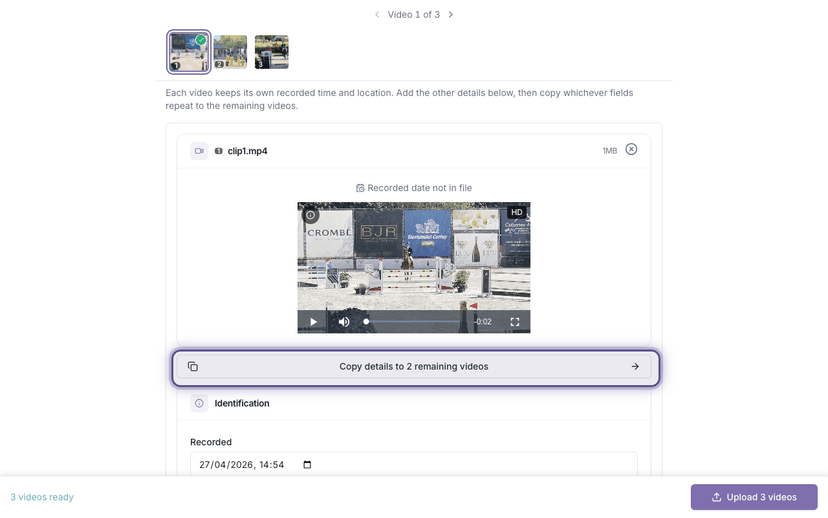This screenshot has height=518, width=828.
Task: Click the 'Recorded date not in file' notice
Action: click(413, 188)
